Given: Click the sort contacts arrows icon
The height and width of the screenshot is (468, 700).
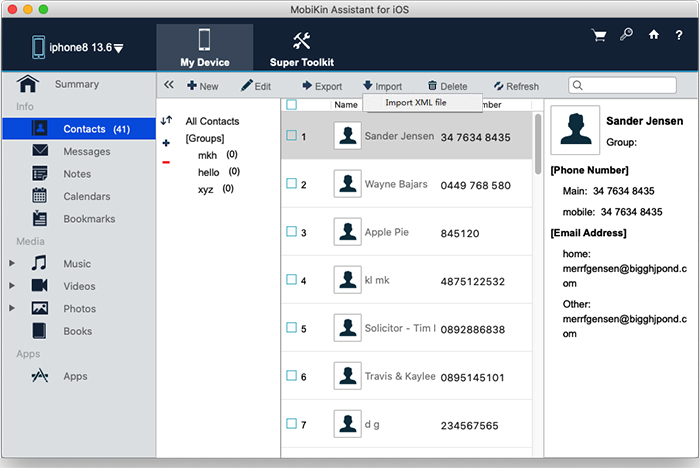Looking at the screenshot, I should [x=167, y=120].
